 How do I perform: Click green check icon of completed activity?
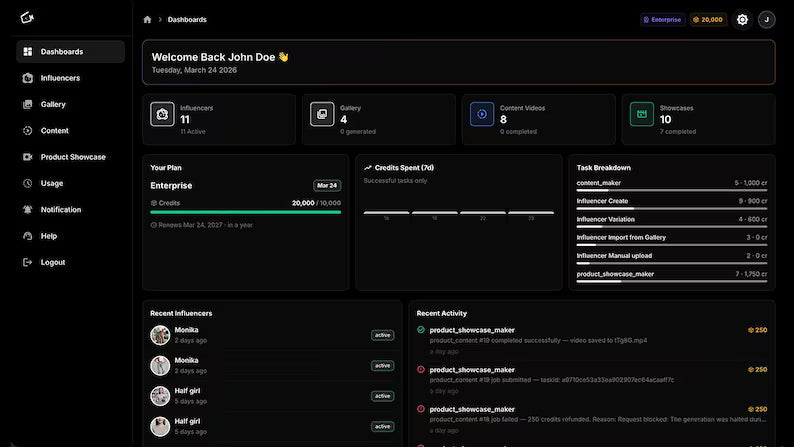(x=421, y=330)
